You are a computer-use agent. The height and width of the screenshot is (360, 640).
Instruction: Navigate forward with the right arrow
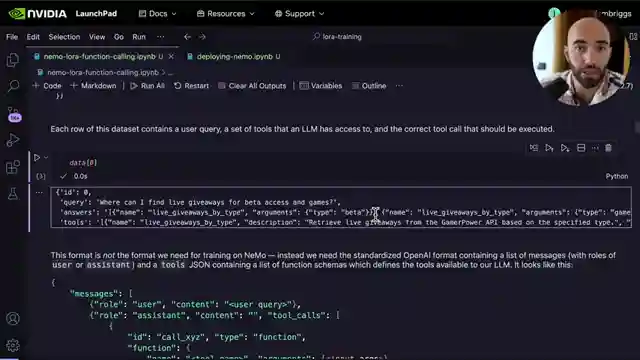202,37
